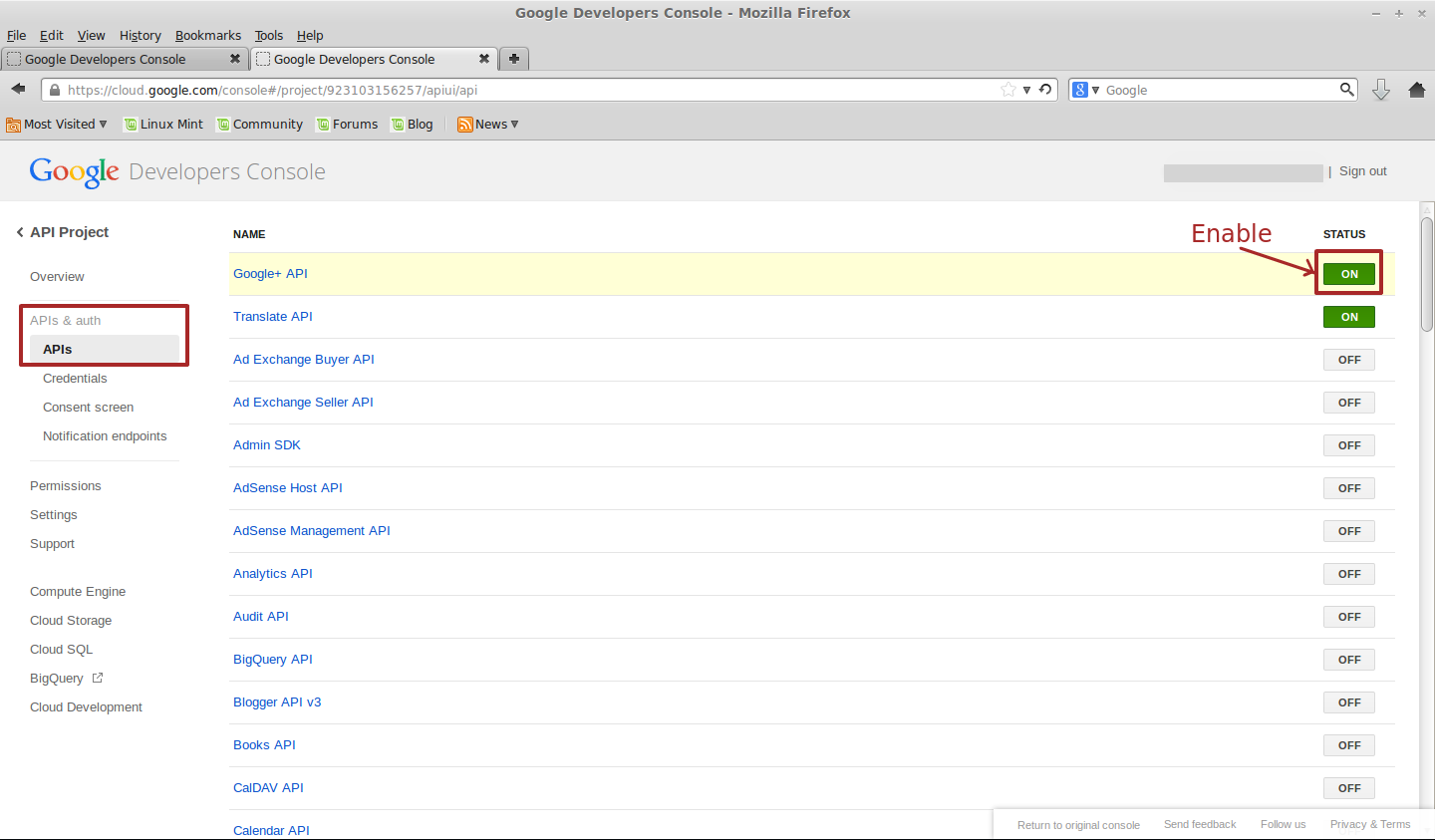Open the Bookmarks menu
The height and width of the screenshot is (840, 1435).
pyautogui.click(x=208, y=35)
